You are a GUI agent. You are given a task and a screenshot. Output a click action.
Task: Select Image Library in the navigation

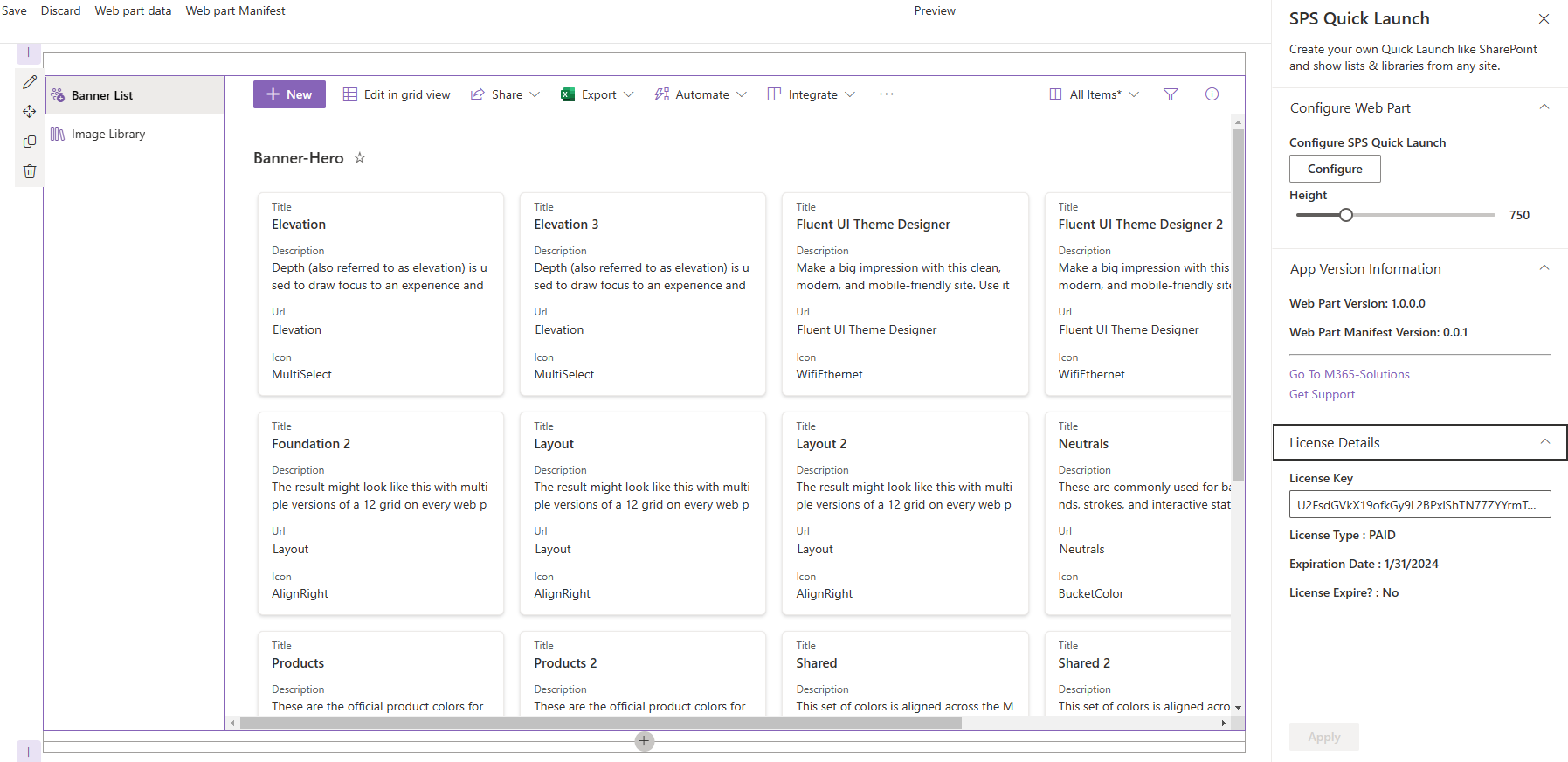[135, 134]
